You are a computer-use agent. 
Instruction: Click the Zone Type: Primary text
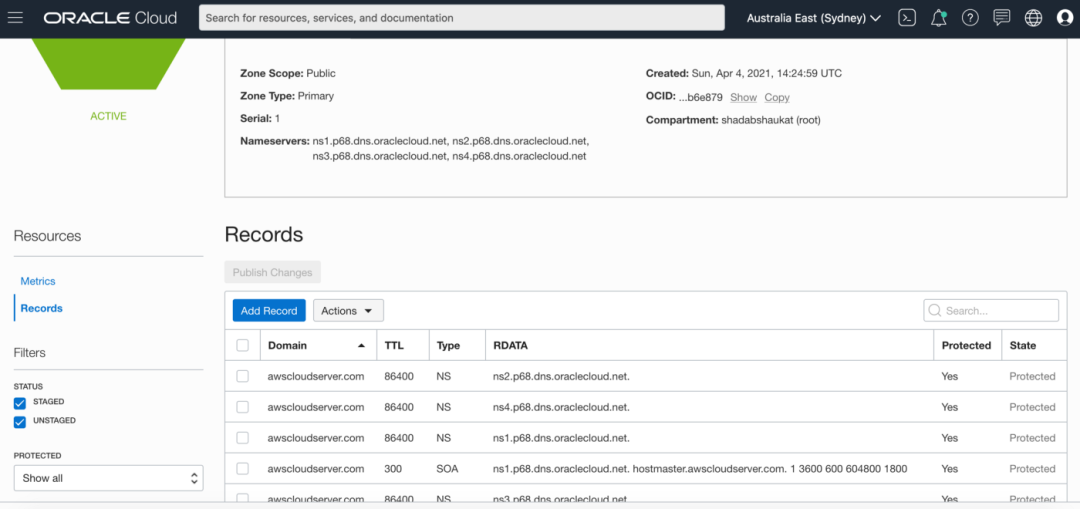pos(287,96)
